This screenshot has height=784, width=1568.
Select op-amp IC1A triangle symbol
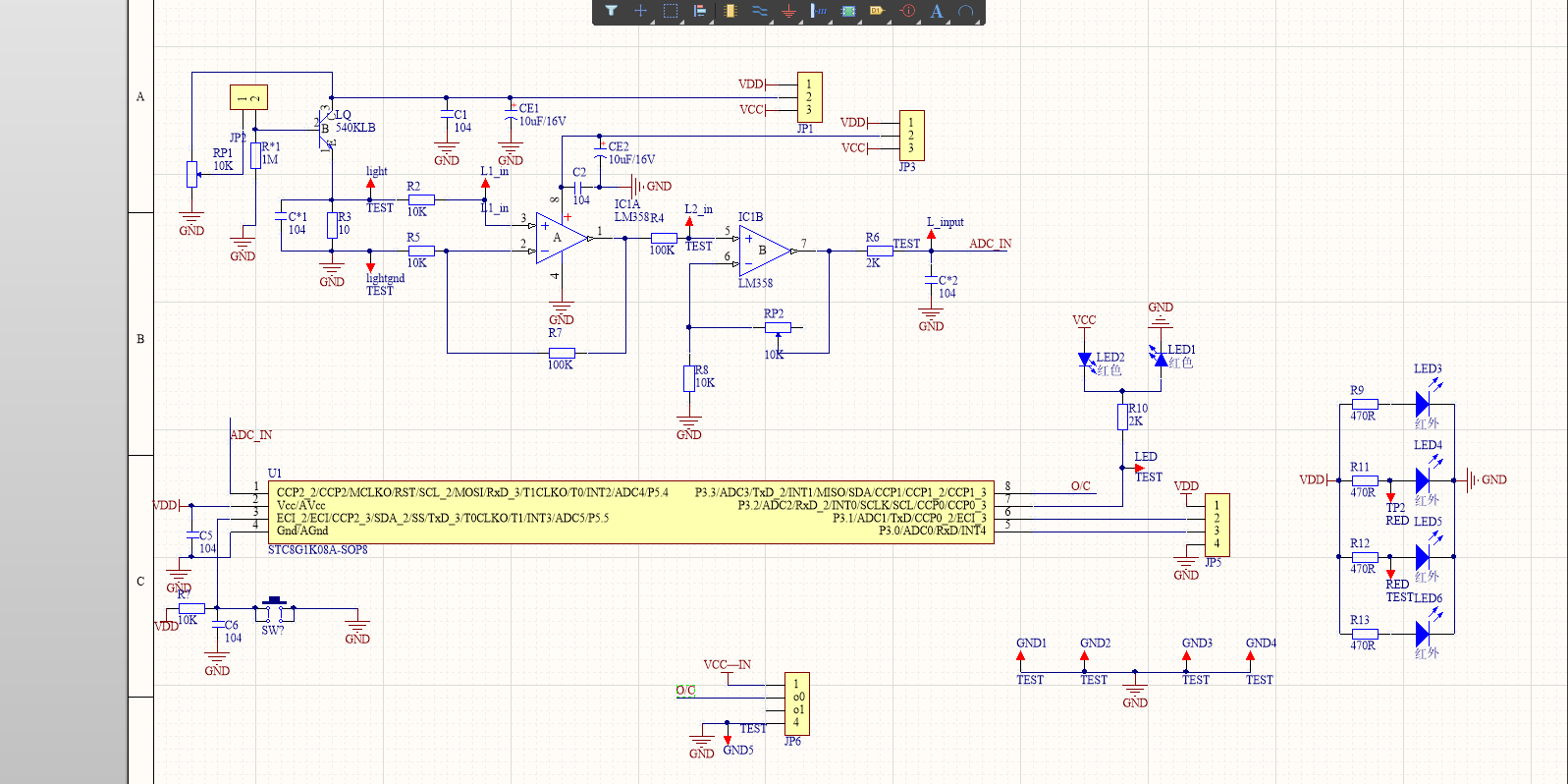coord(563,238)
